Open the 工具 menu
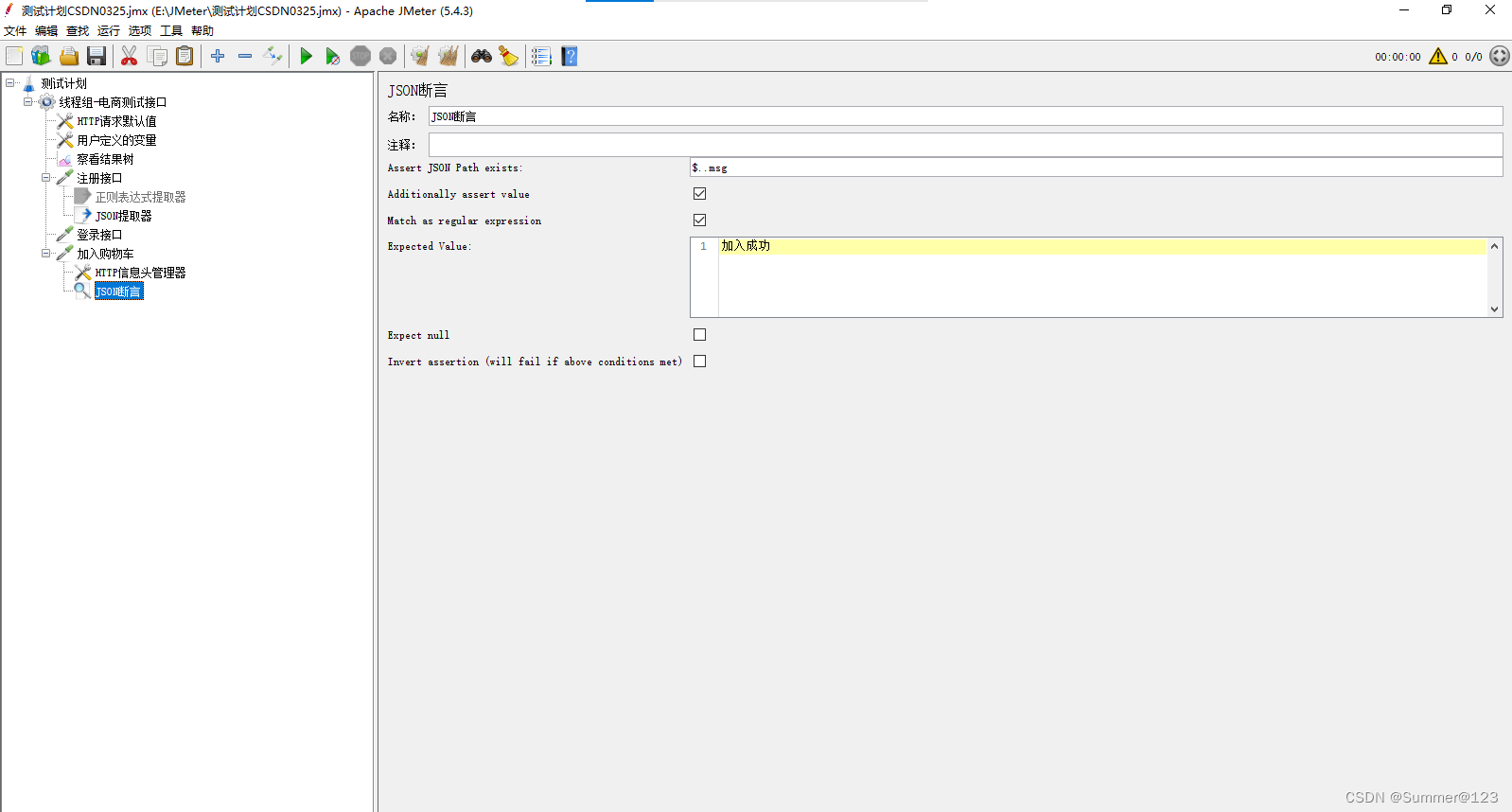1512x812 pixels. pos(171,31)
